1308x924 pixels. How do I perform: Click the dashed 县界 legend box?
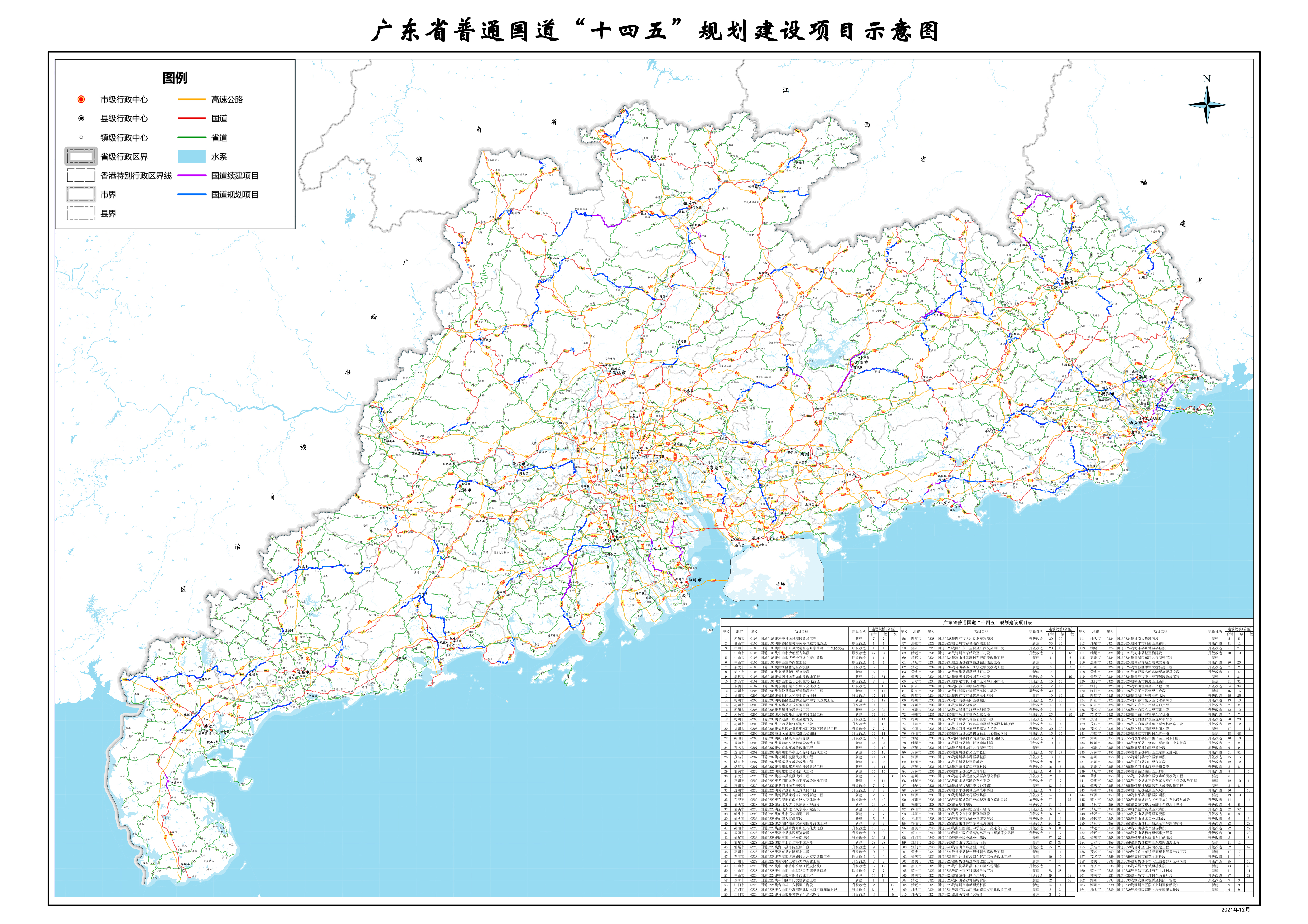pyautogui.click(x=81, y=214)
